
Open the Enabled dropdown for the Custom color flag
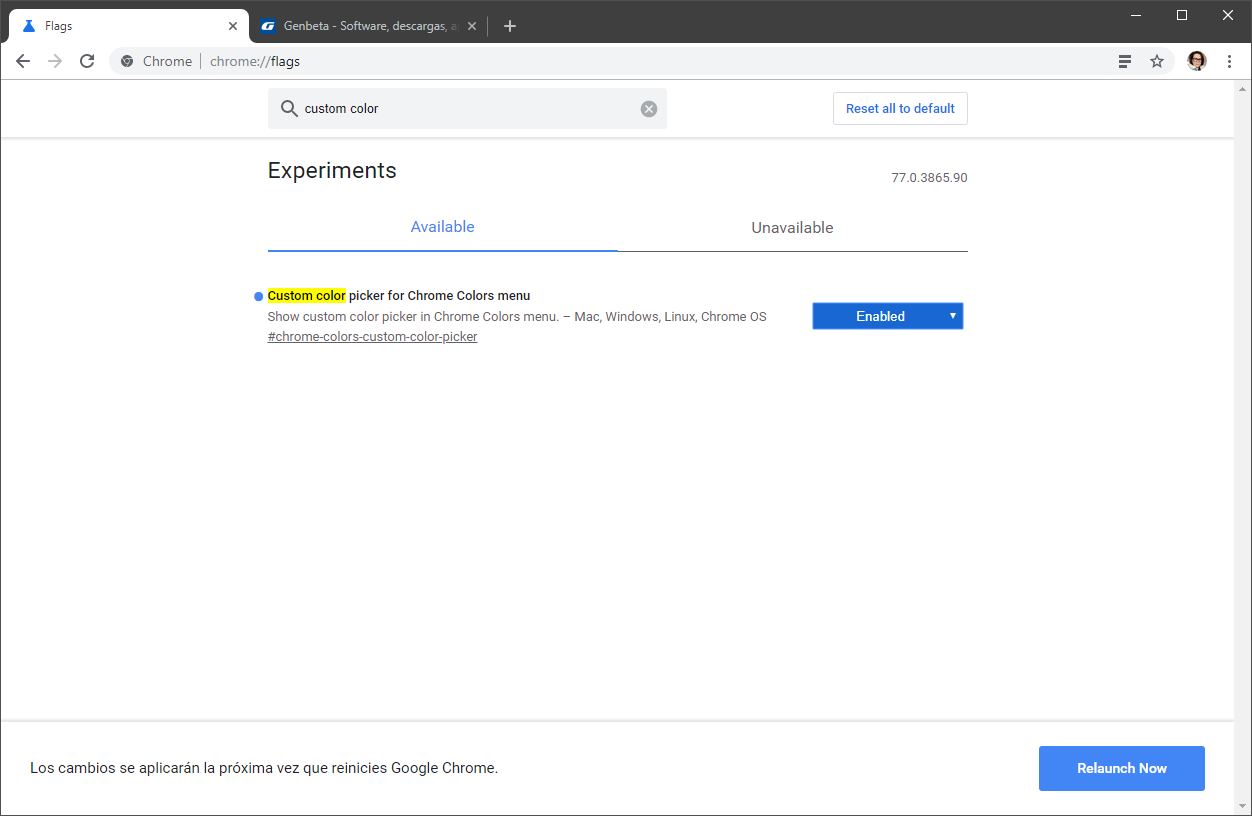pos(887,315)
